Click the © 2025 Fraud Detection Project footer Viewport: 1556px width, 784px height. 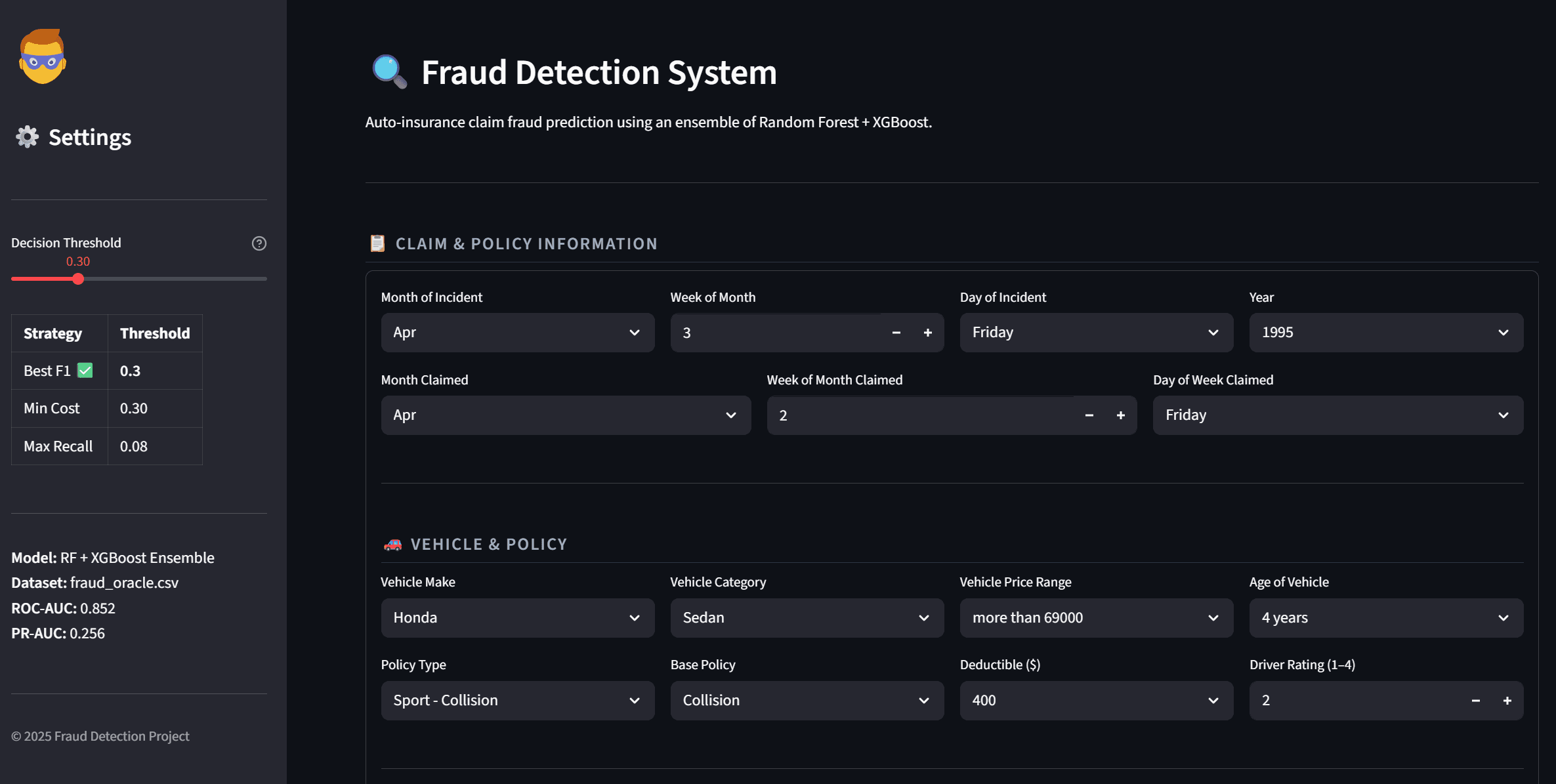click(100, 736)
